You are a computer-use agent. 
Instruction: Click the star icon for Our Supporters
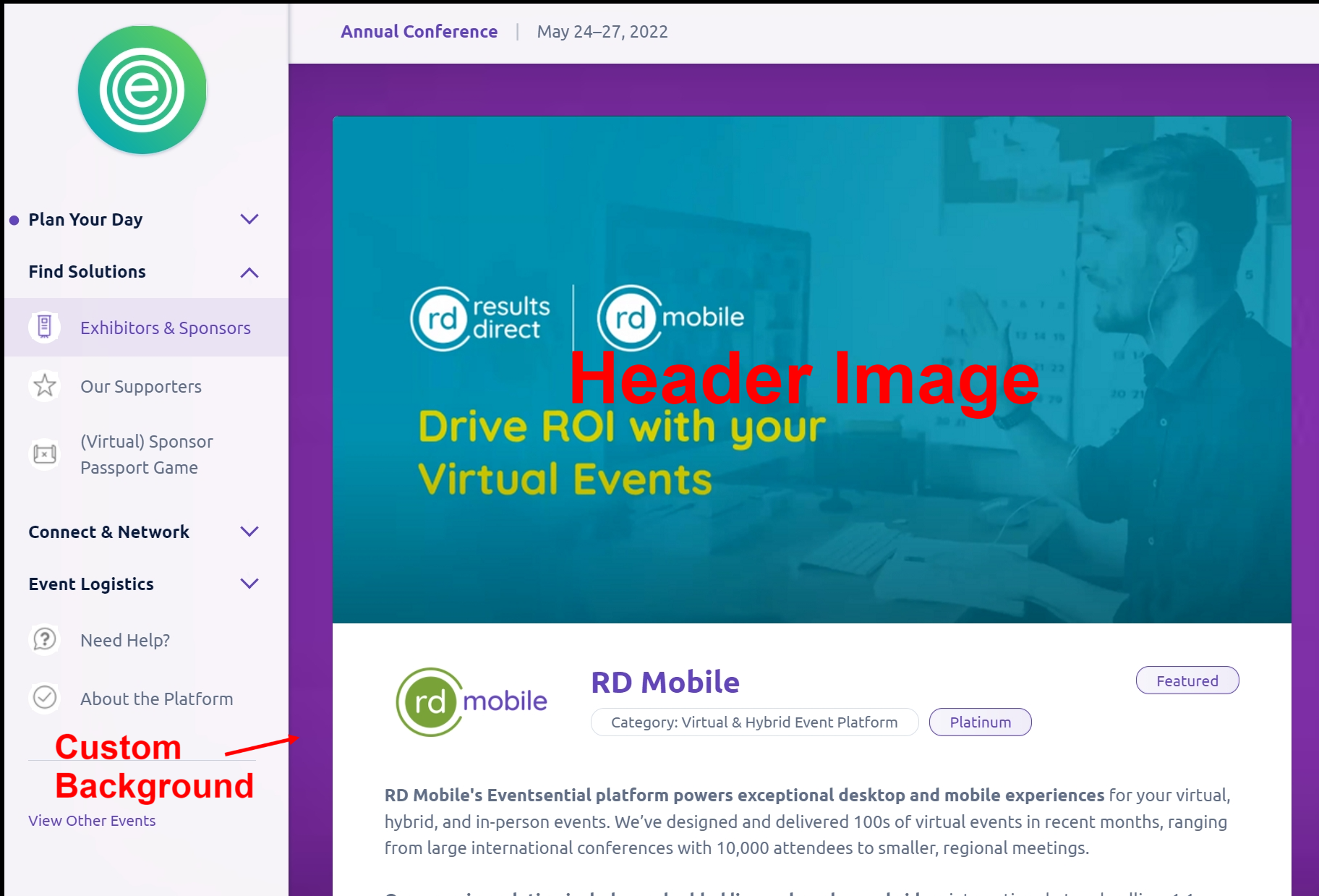[45, 385]
